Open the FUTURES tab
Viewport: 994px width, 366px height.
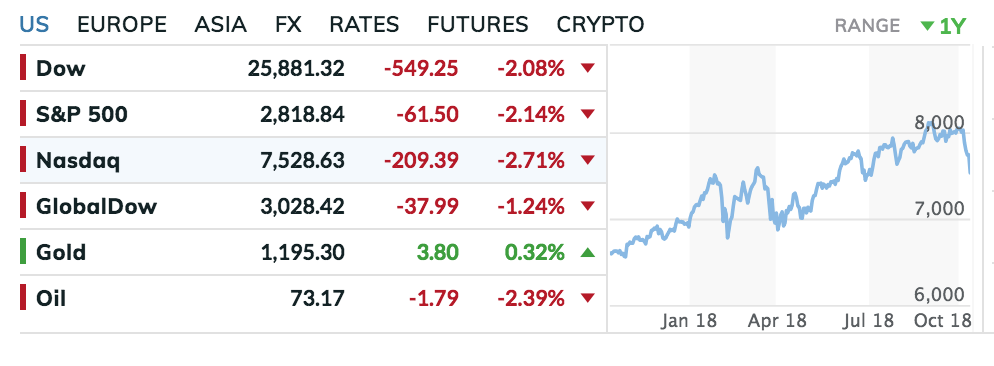pyautogui.click(x=477, y=25)
